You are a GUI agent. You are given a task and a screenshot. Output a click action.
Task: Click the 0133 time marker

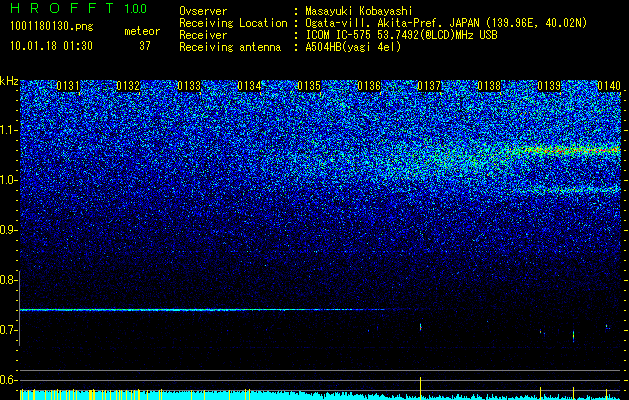point(189,86)
